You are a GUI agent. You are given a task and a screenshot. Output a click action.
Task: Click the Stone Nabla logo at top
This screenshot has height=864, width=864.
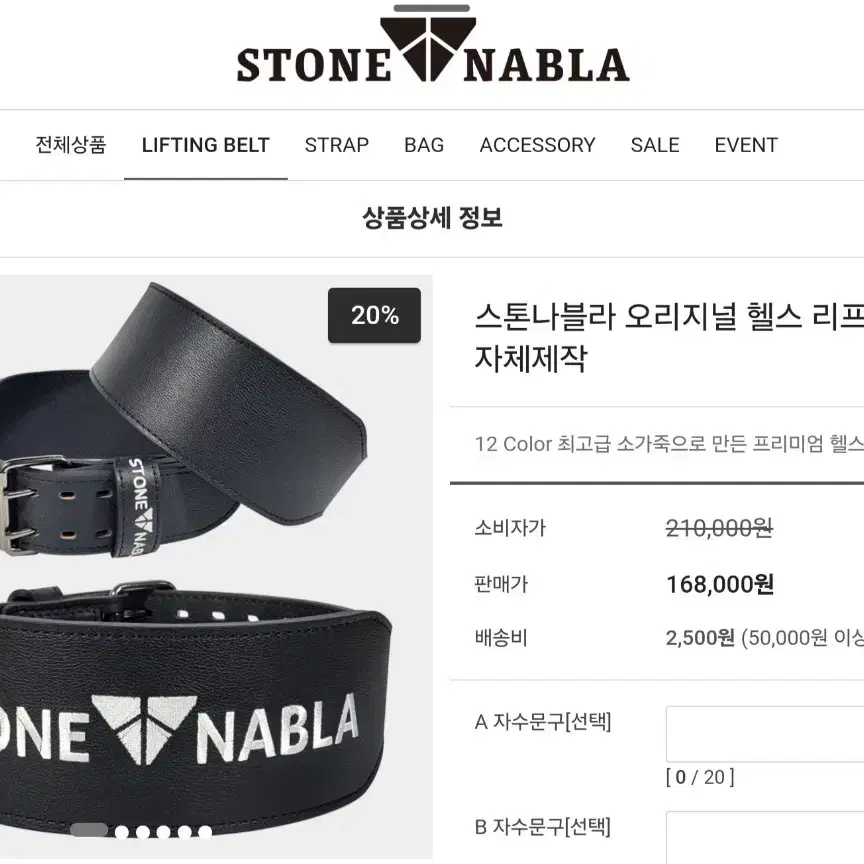tap(433, 50)
